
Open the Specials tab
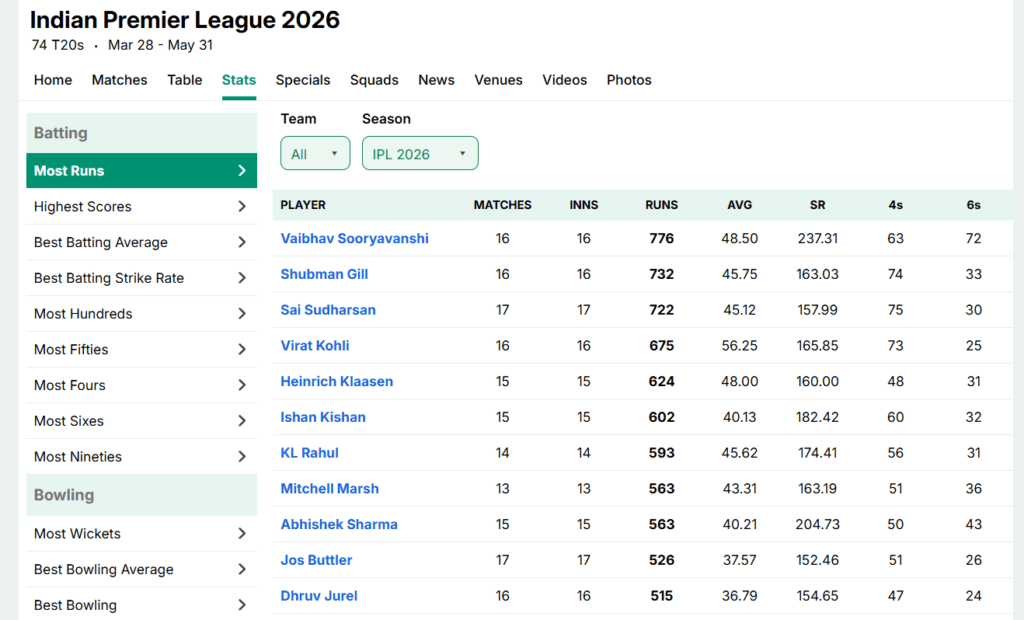click(x=303, y=80)
